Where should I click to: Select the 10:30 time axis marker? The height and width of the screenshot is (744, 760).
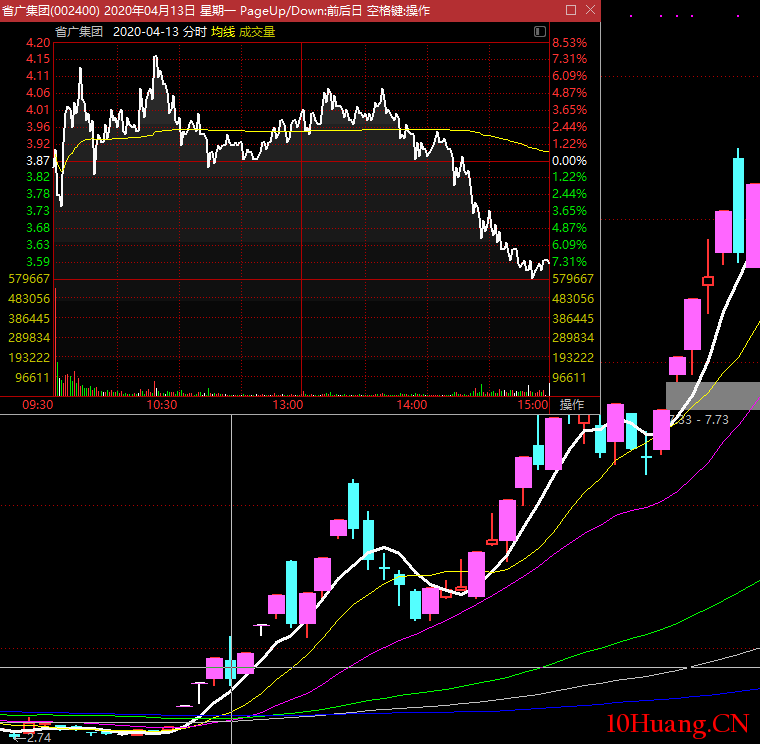[161, 406]
